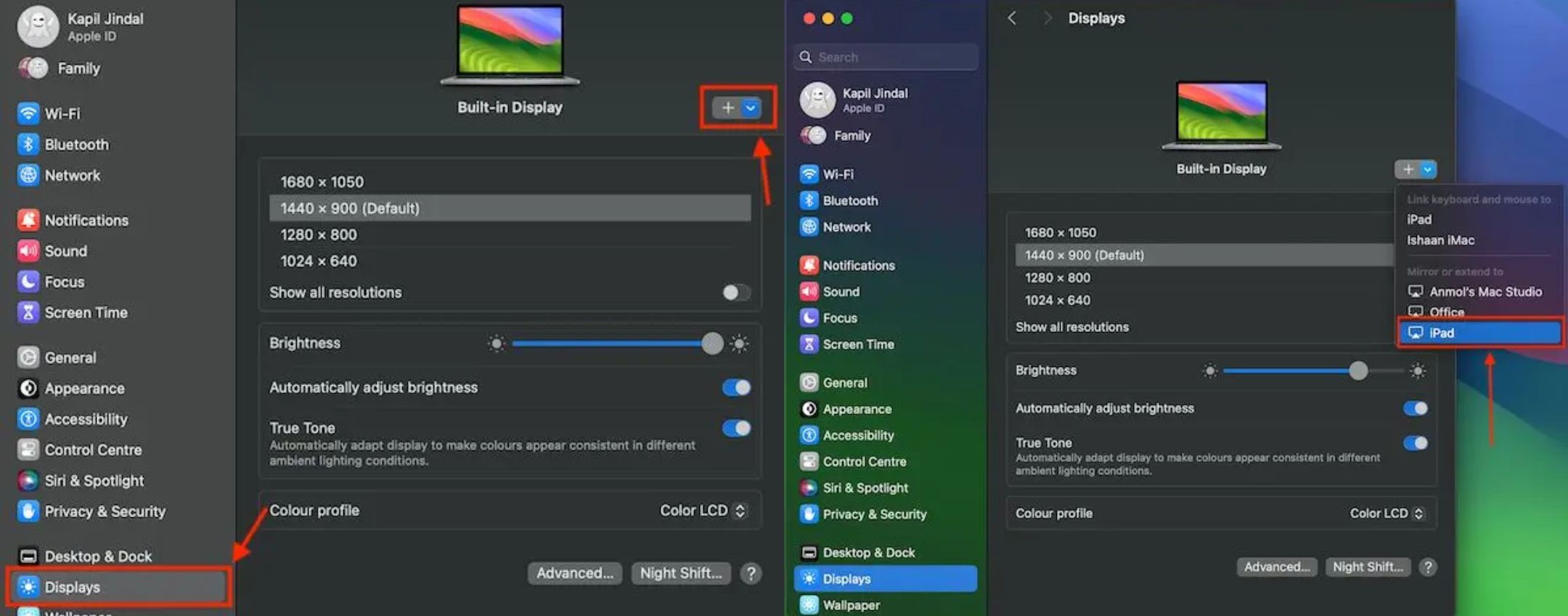Select Anmol's Mac Studio from the display menu

[x=1485, y=291]
